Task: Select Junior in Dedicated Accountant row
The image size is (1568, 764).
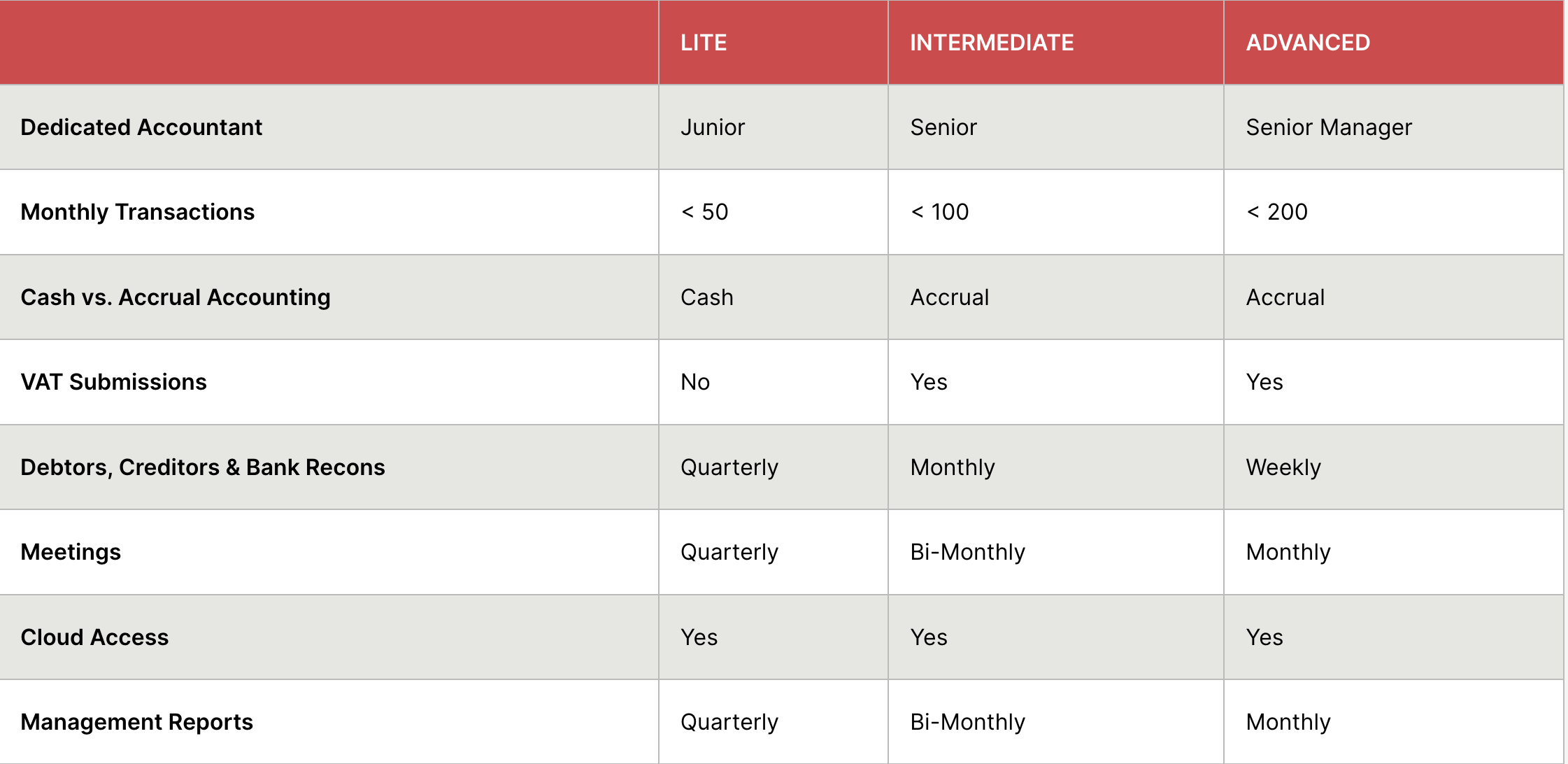Action: 713,127
